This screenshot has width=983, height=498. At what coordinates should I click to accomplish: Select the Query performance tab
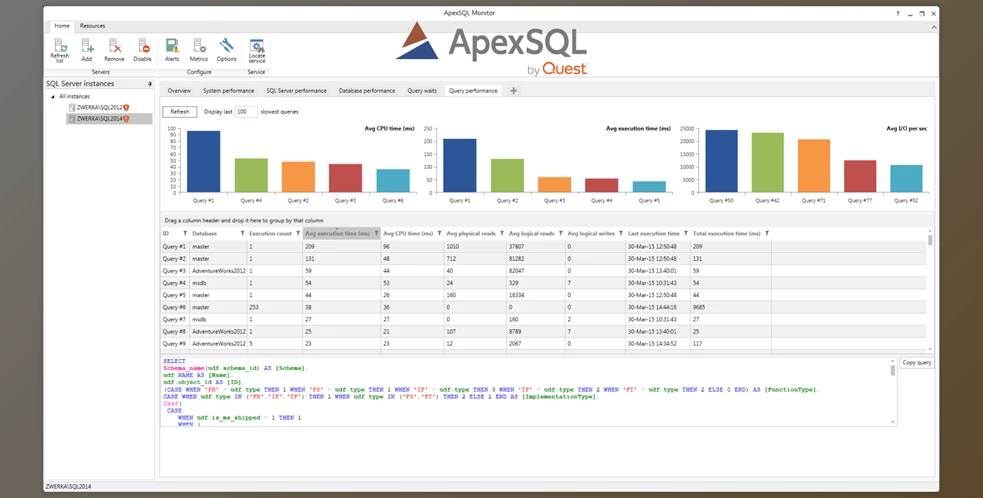[x=473, y=91]
